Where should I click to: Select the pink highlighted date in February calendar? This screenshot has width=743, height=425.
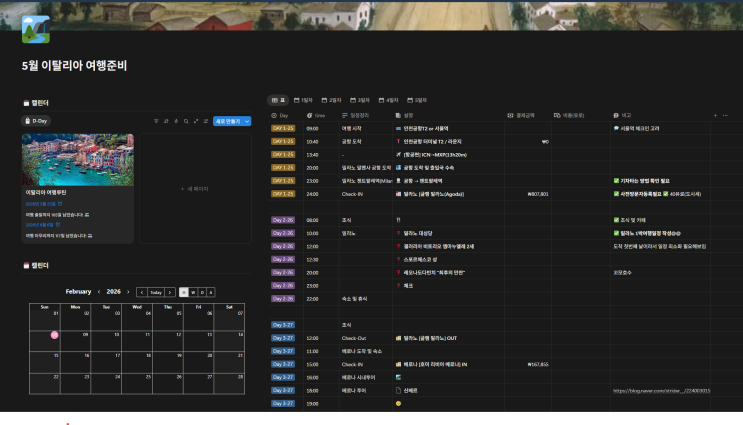tap(54, 335)
